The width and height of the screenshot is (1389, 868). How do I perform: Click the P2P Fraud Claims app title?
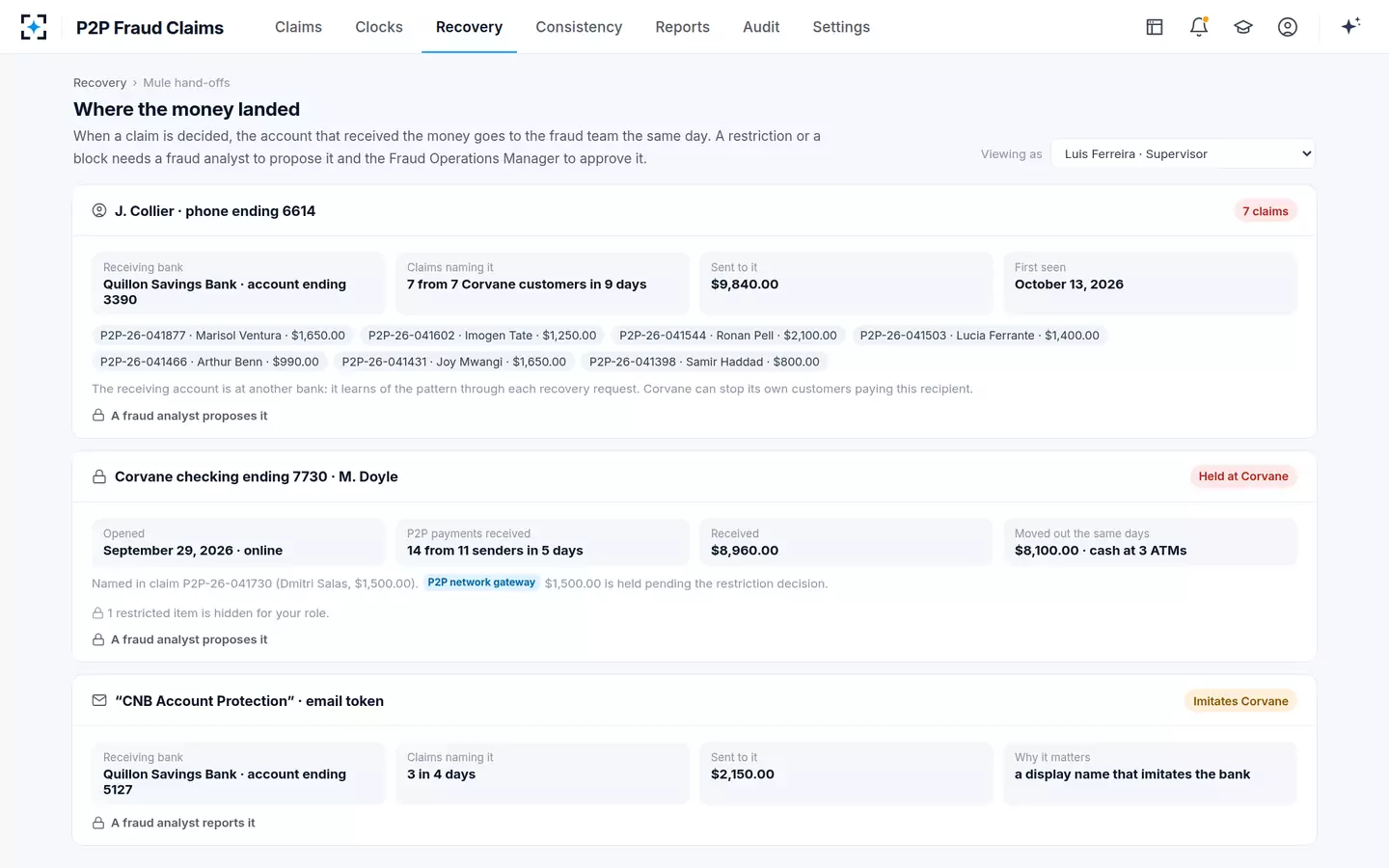click(150, 28)
